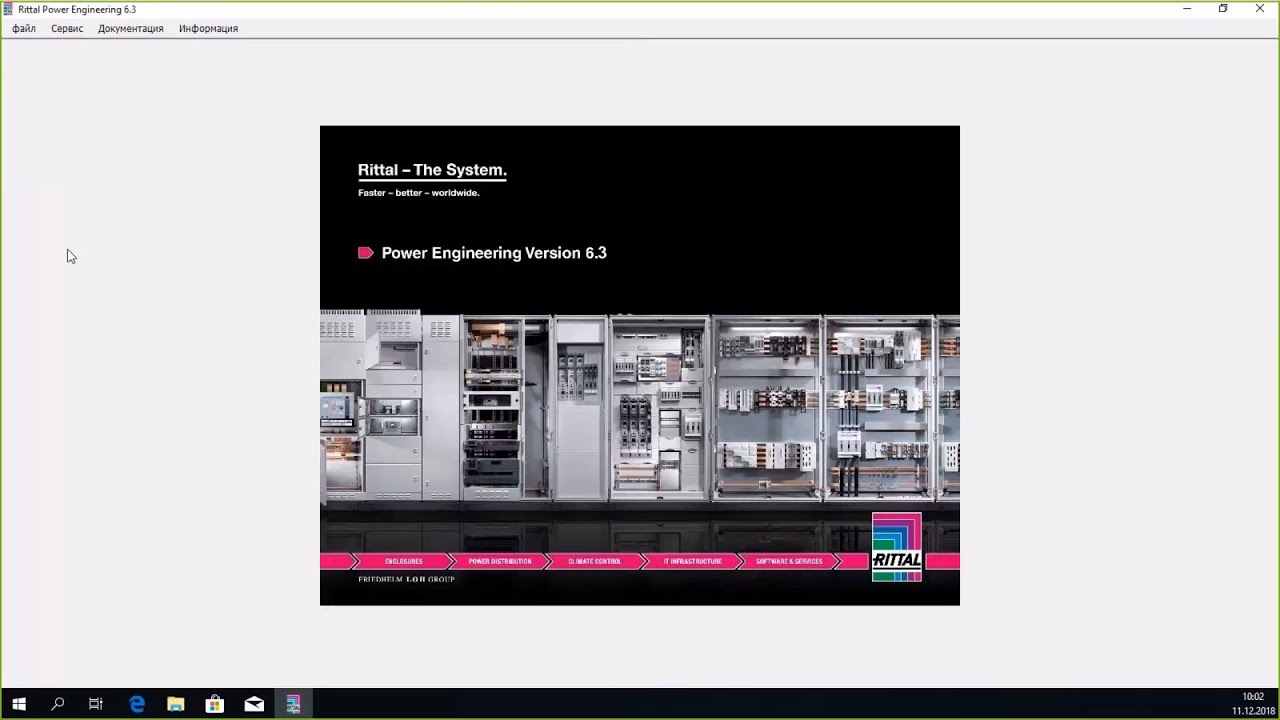Click 'Faster – better – worldwide.' tagline
The height and width of the screenshot is (720, 1280).
[419, 193]
